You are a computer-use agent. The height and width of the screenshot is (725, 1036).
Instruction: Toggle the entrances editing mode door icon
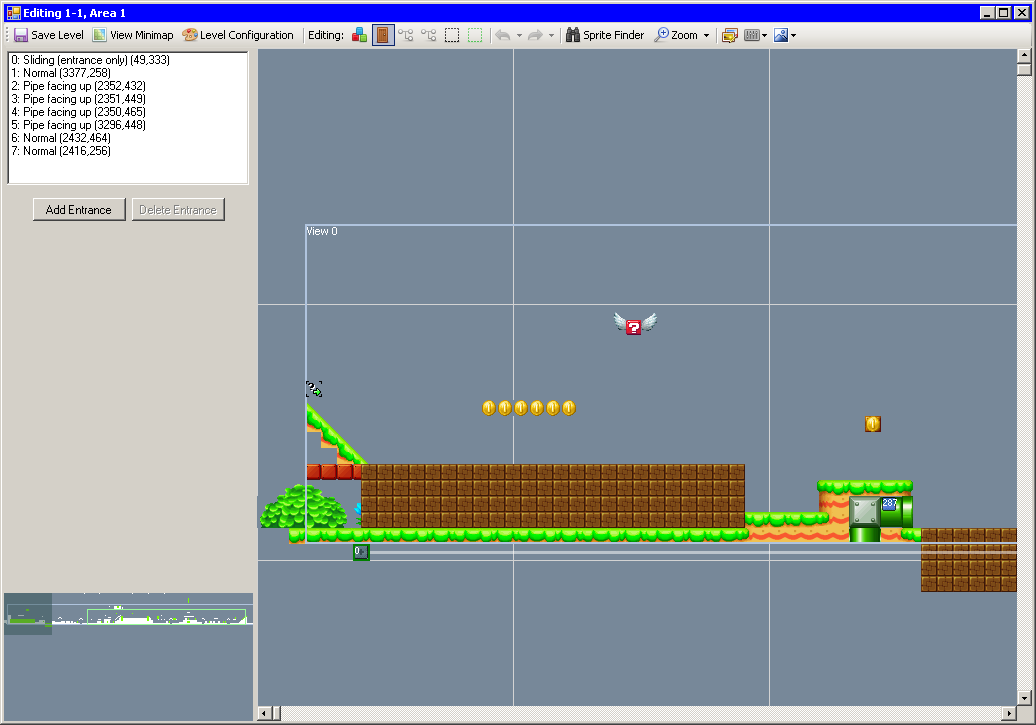[x=382, y=35]
